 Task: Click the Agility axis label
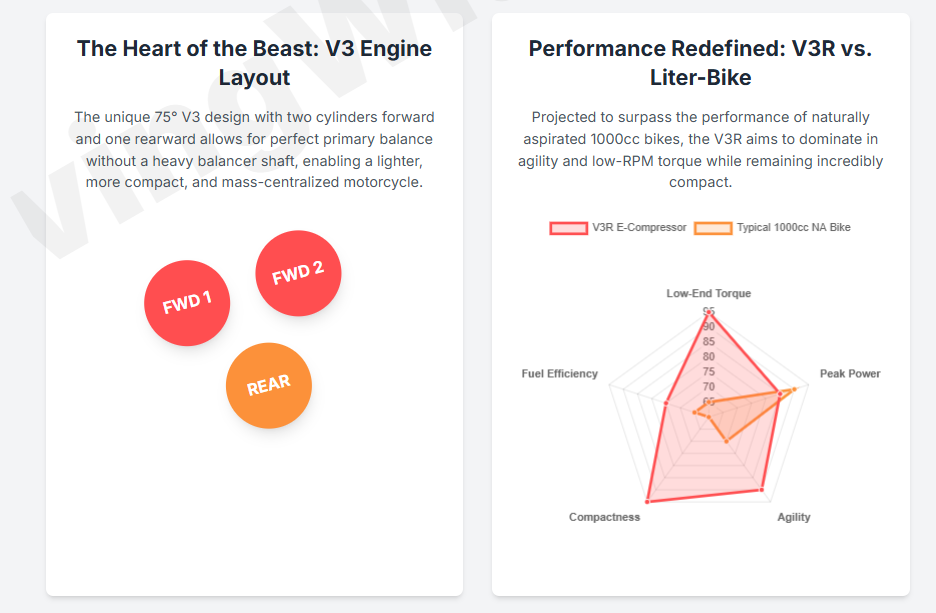[x=794, y=517]
